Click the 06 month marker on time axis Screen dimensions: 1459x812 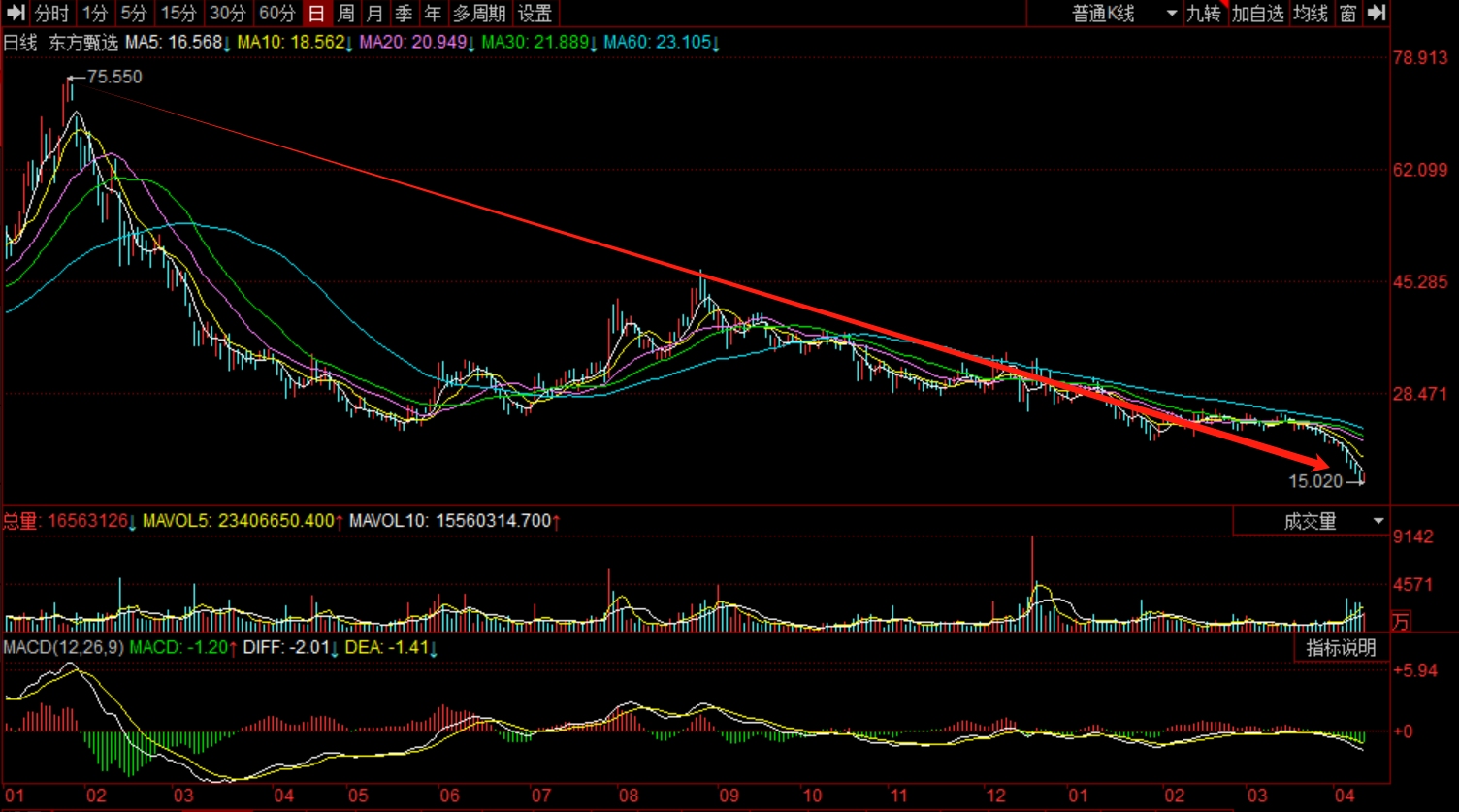(448, 796)
